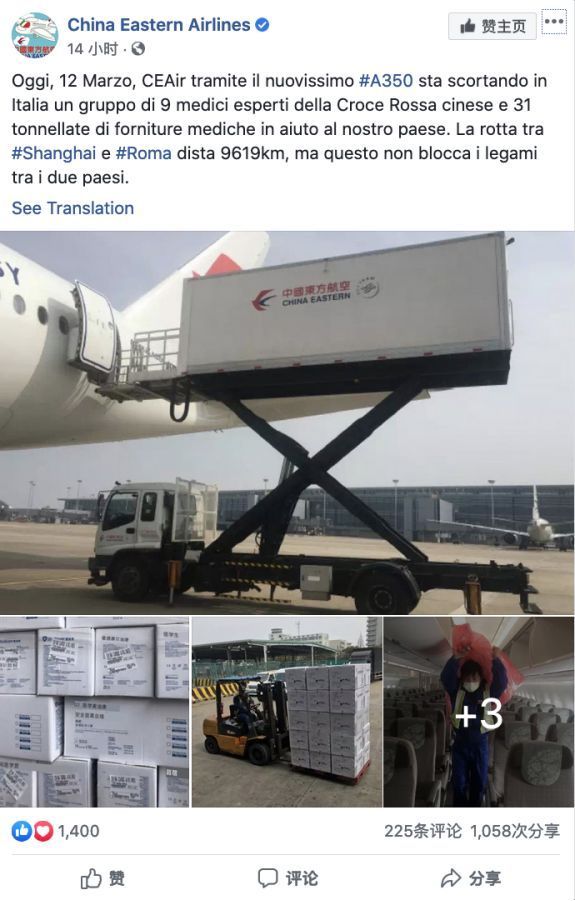Click the blue verified badge icon

point(263,25)
